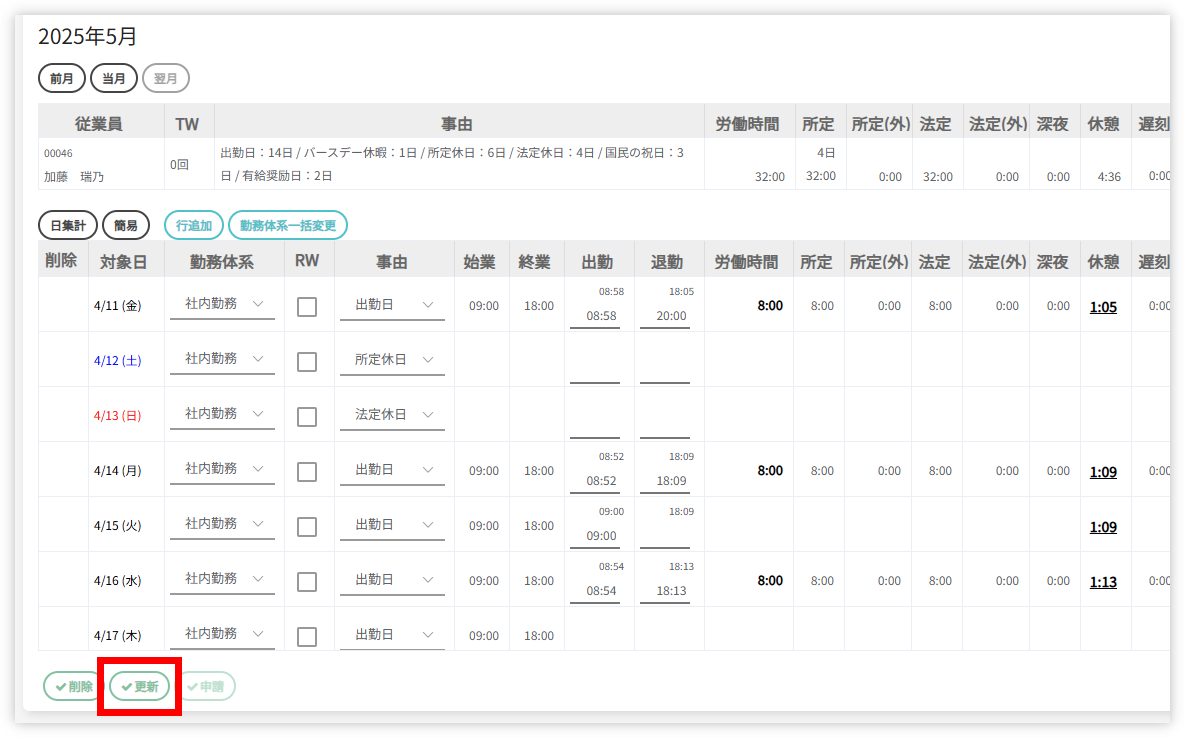Expand 事由 dropdown showing 所定休日 on 4/12
Image resolution: width=1185 pixels, height=738 pixels.
click(392, 359)
